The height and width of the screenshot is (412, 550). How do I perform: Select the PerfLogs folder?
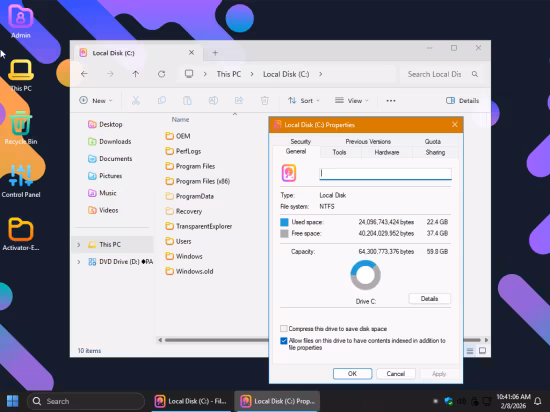point(183,151)
